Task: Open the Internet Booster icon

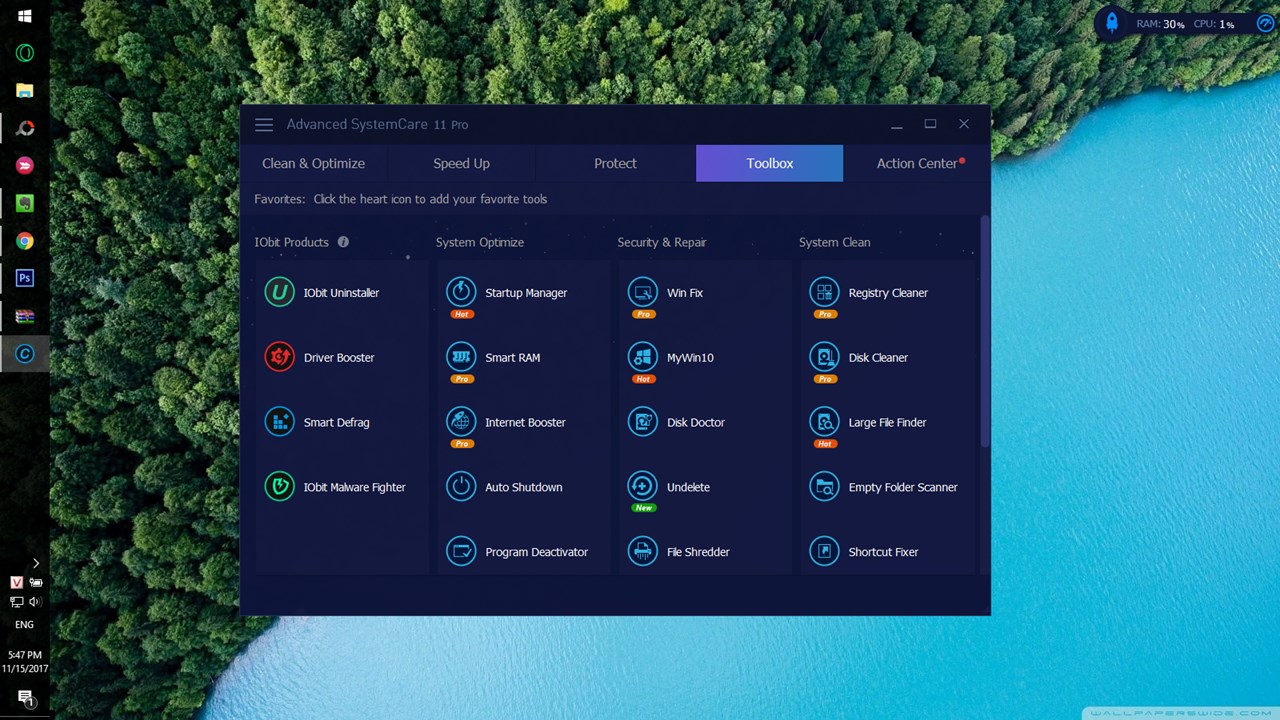Action: (461, 421)
